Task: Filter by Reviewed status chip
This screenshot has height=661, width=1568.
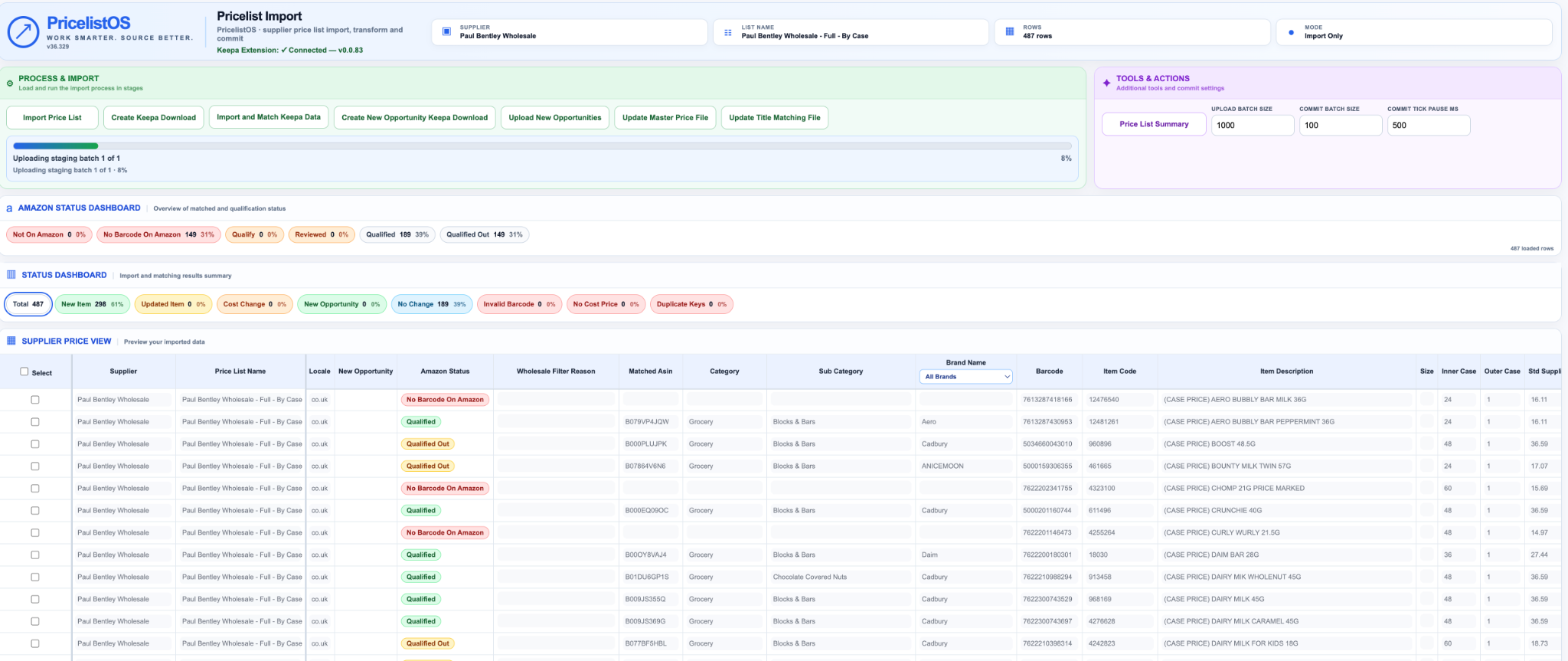Action: click(322, 235)
